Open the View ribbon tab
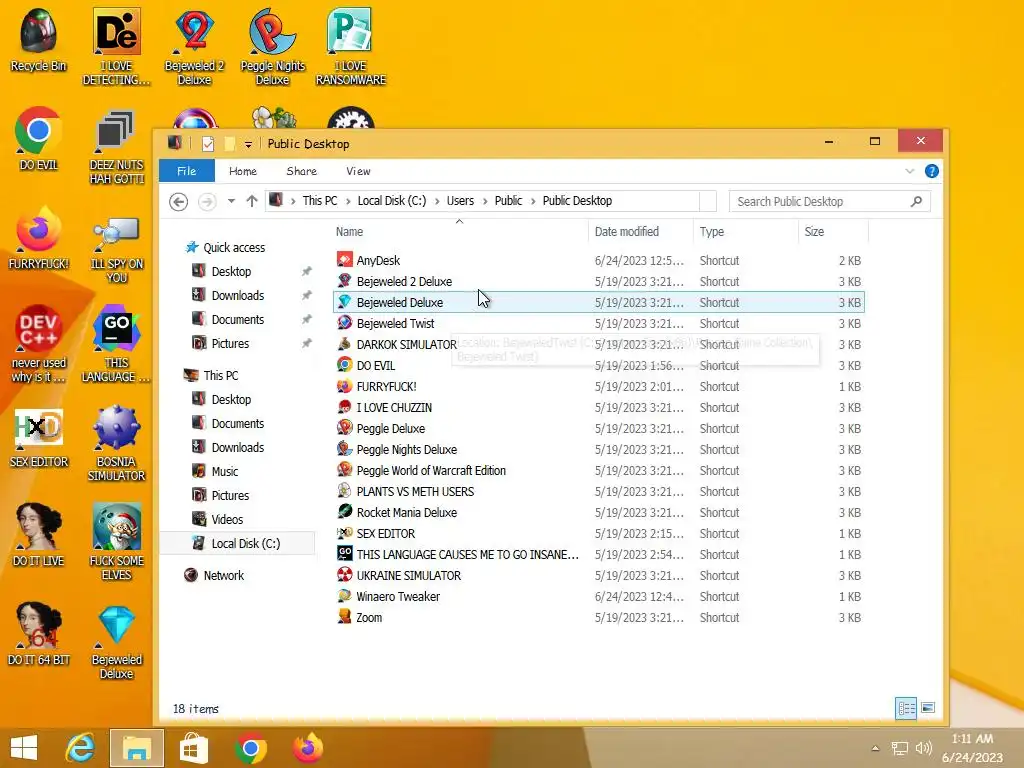The width and height of the screenshot is (1024, 768). click(359, 171)
